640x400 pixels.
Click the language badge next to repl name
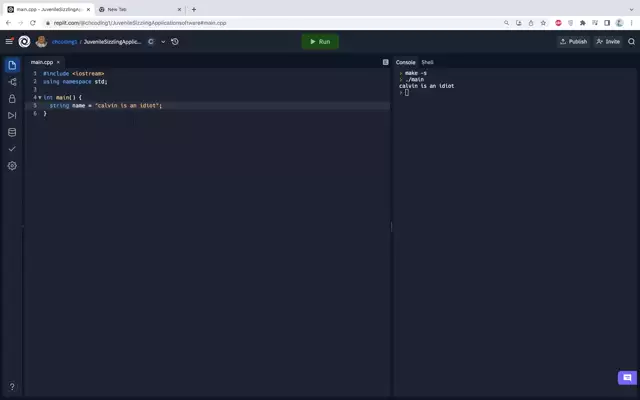pyautogui.click(x=151, y=42)
